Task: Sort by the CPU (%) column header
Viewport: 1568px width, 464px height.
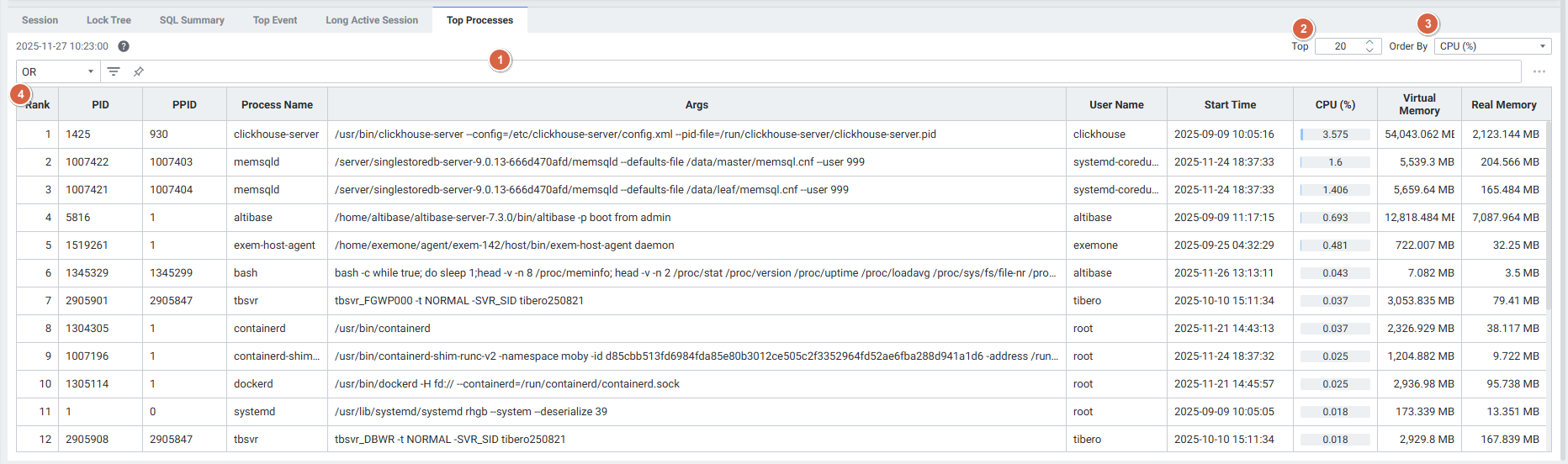Action: [1335, 105]
